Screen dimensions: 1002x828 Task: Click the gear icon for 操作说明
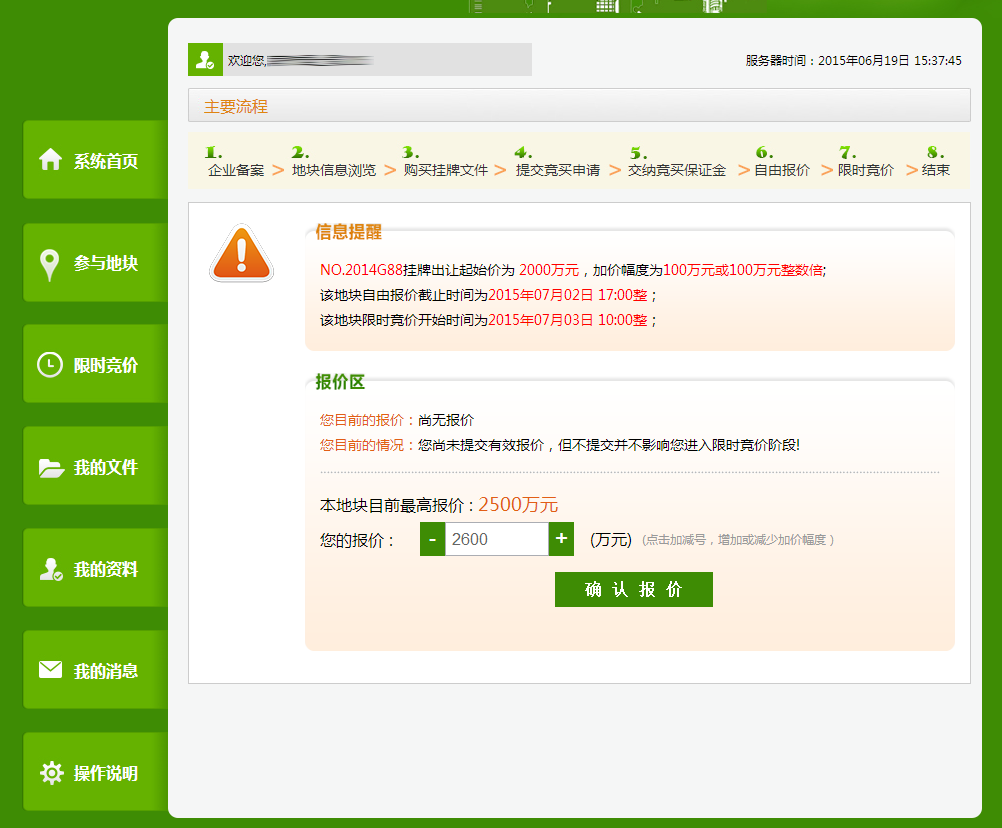point(51,773)
